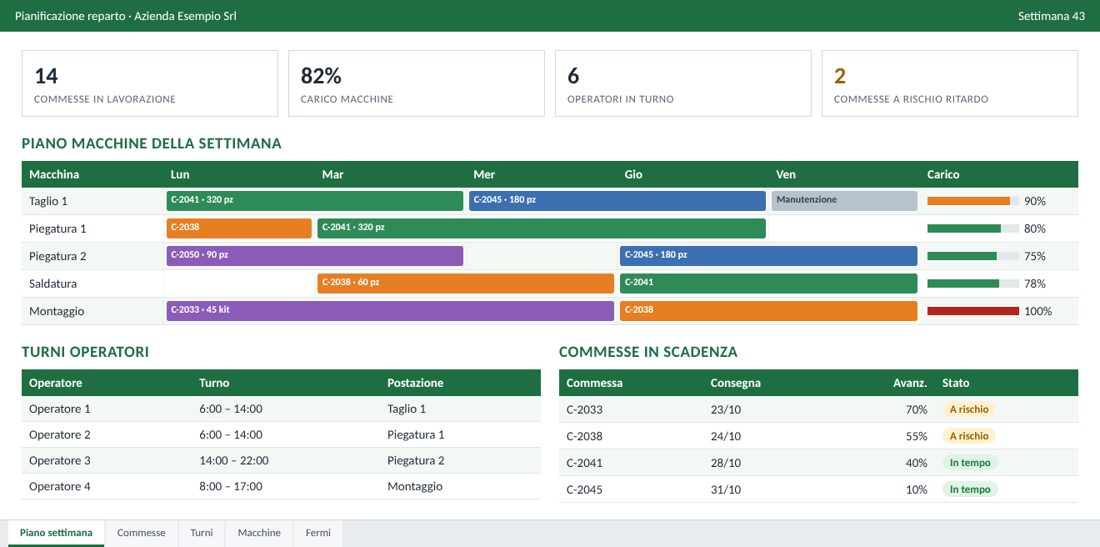Screen dimensions: 1100x547
Task: Click A rischio badge for C-2038
Action: click(969, 436)
